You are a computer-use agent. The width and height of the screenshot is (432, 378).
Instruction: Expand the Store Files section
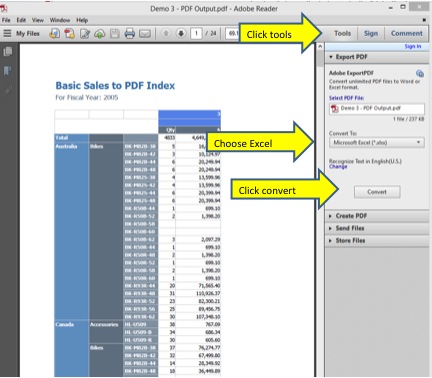click(377, 241)
